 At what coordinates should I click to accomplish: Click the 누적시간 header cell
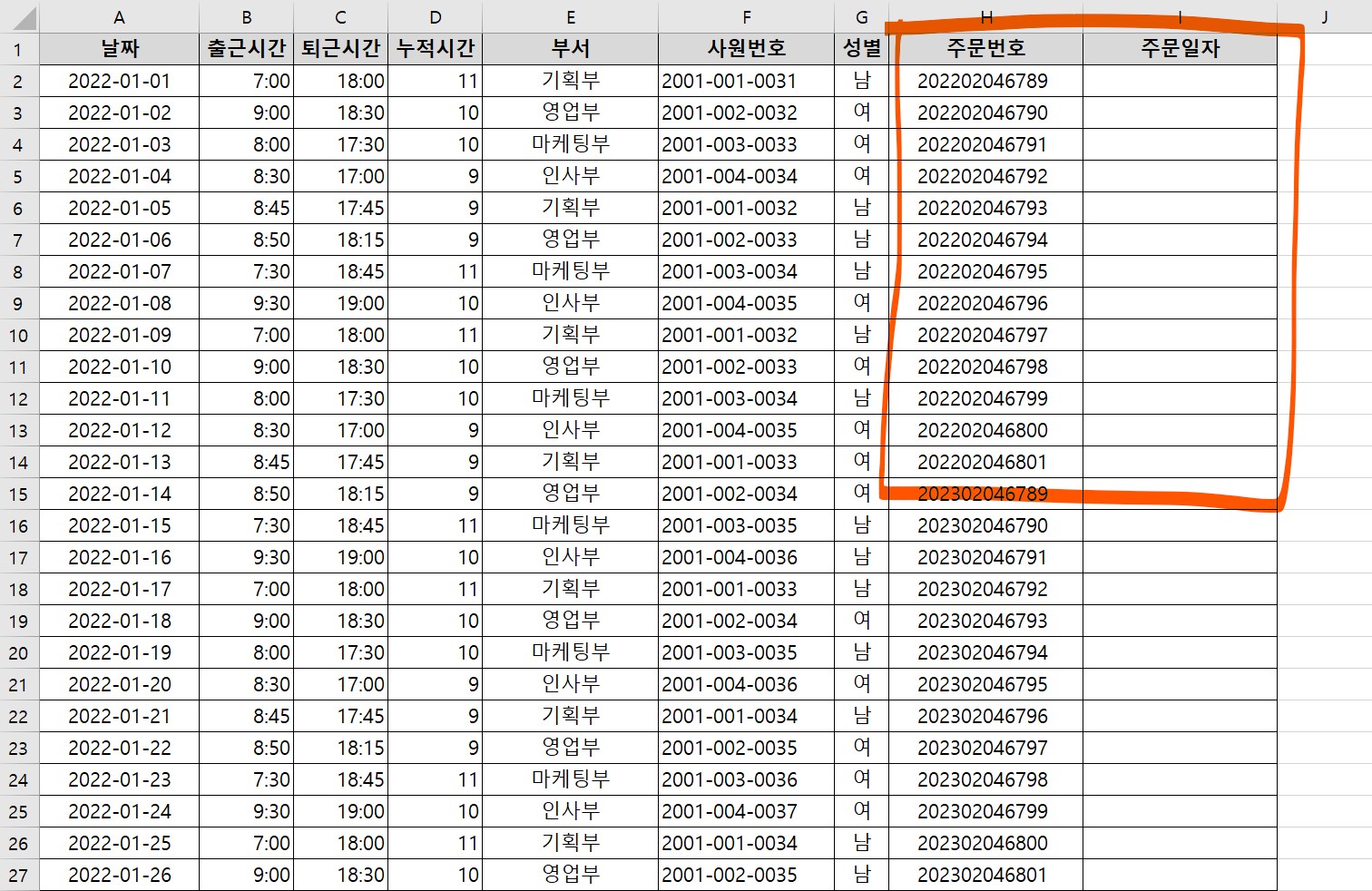[x=436, y=49]
